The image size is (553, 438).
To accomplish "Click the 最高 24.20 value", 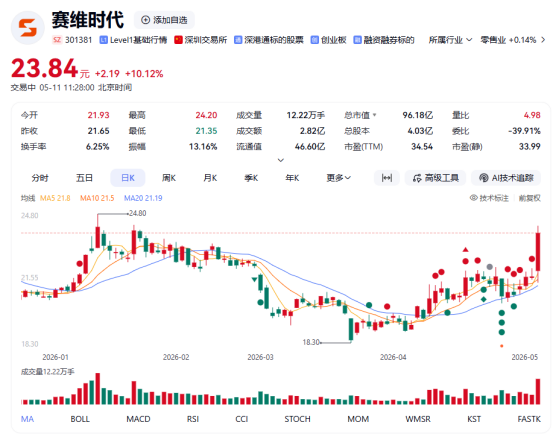I will [206, 115].
